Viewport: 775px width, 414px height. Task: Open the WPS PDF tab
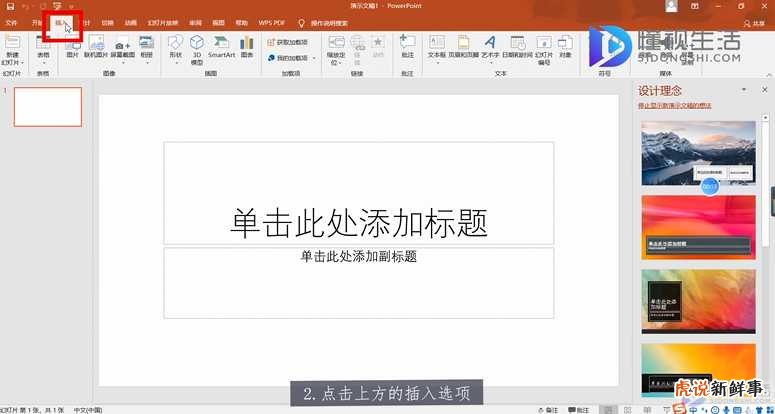[x=271, y=23]
